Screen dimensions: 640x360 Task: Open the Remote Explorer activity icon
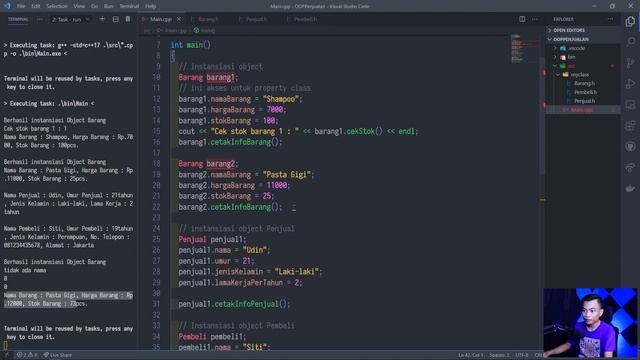pyautogui.click(x=630, y=105)
